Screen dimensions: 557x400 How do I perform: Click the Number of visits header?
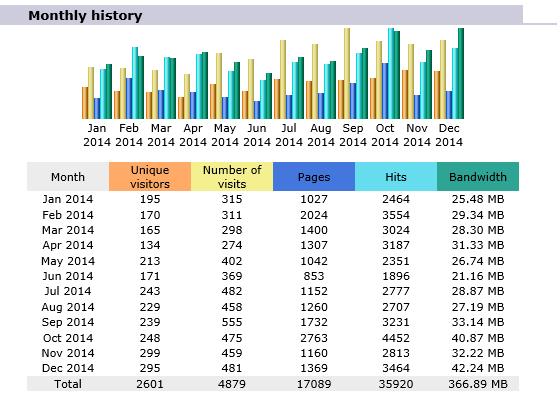coord(232,177)
